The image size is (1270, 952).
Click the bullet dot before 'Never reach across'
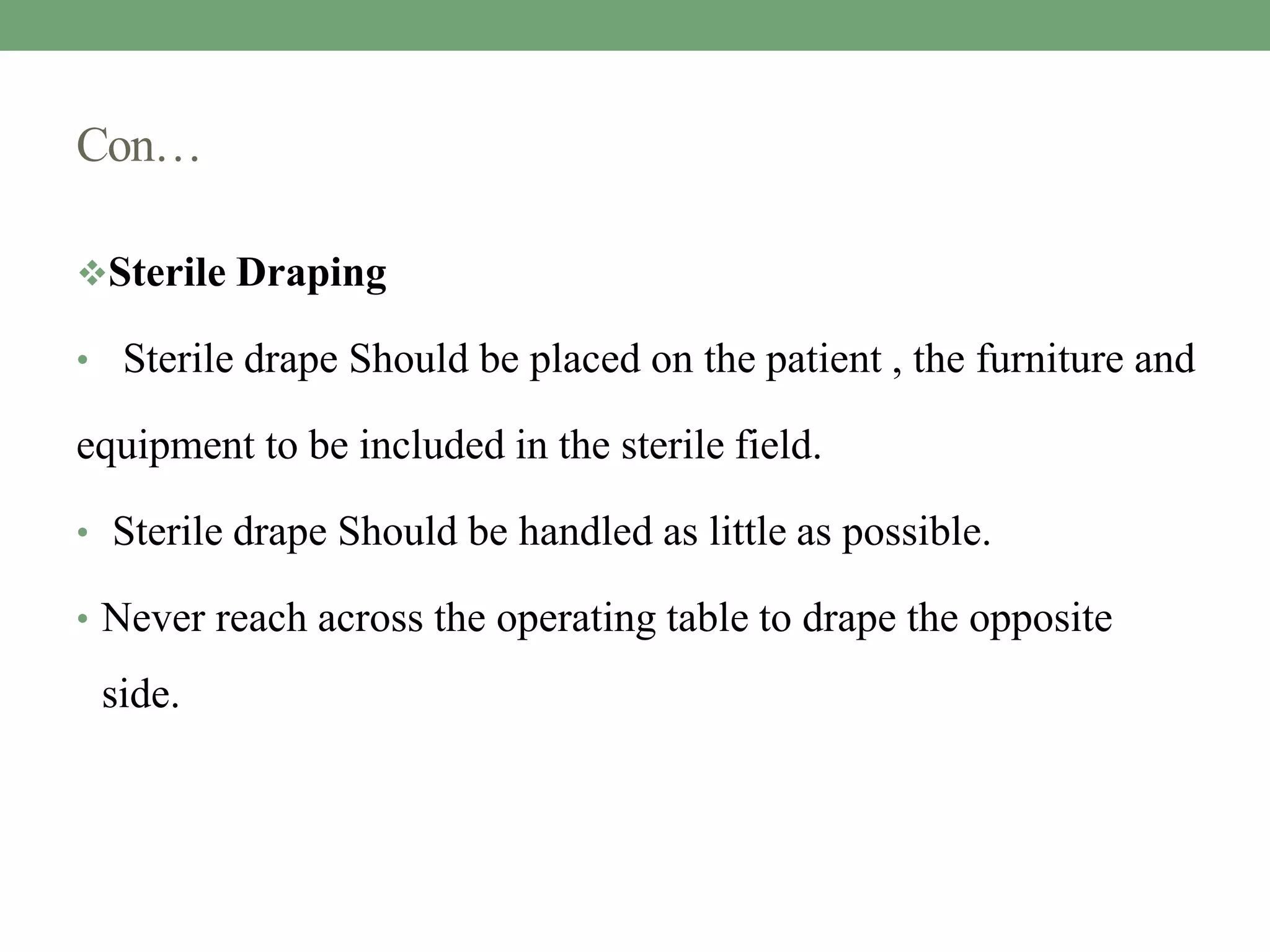[82, 619]
